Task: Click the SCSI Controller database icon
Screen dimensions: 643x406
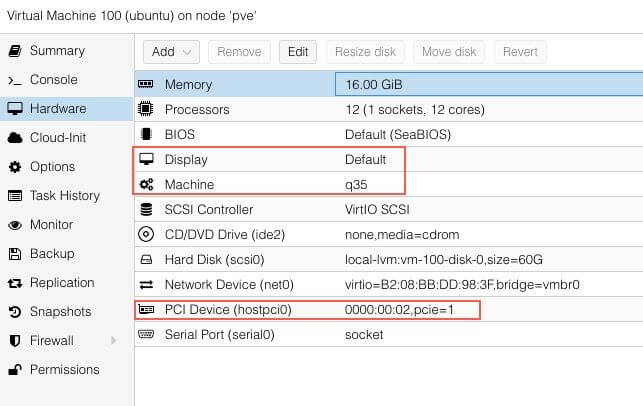Action: [146, 210]
